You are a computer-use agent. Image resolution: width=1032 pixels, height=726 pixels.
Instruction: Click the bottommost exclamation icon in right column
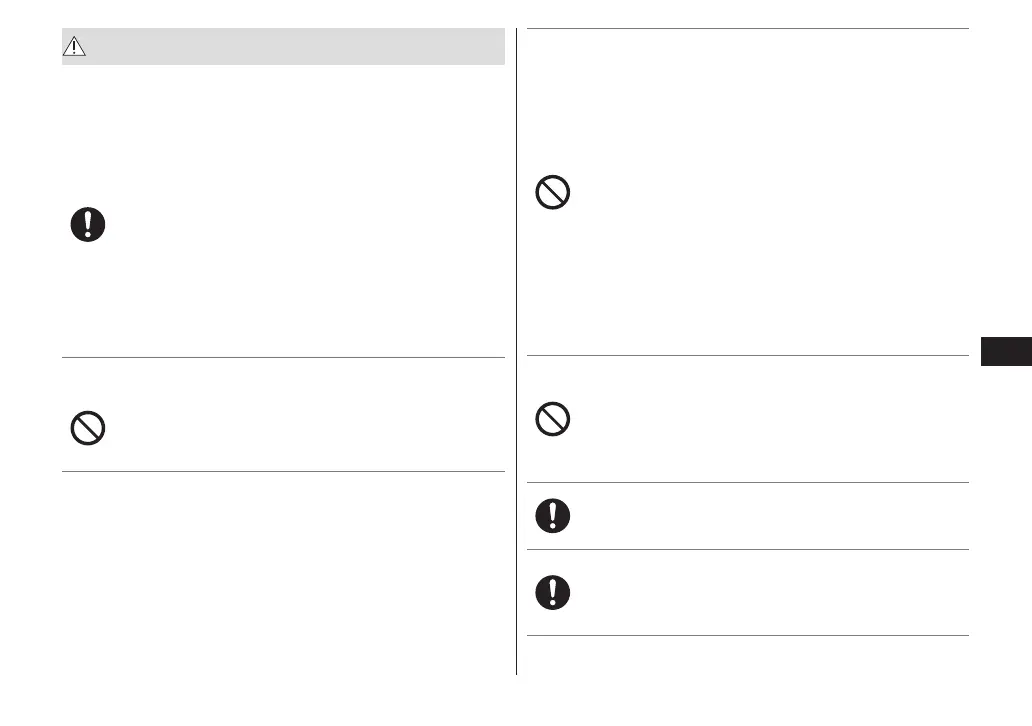tap(553, 592)
